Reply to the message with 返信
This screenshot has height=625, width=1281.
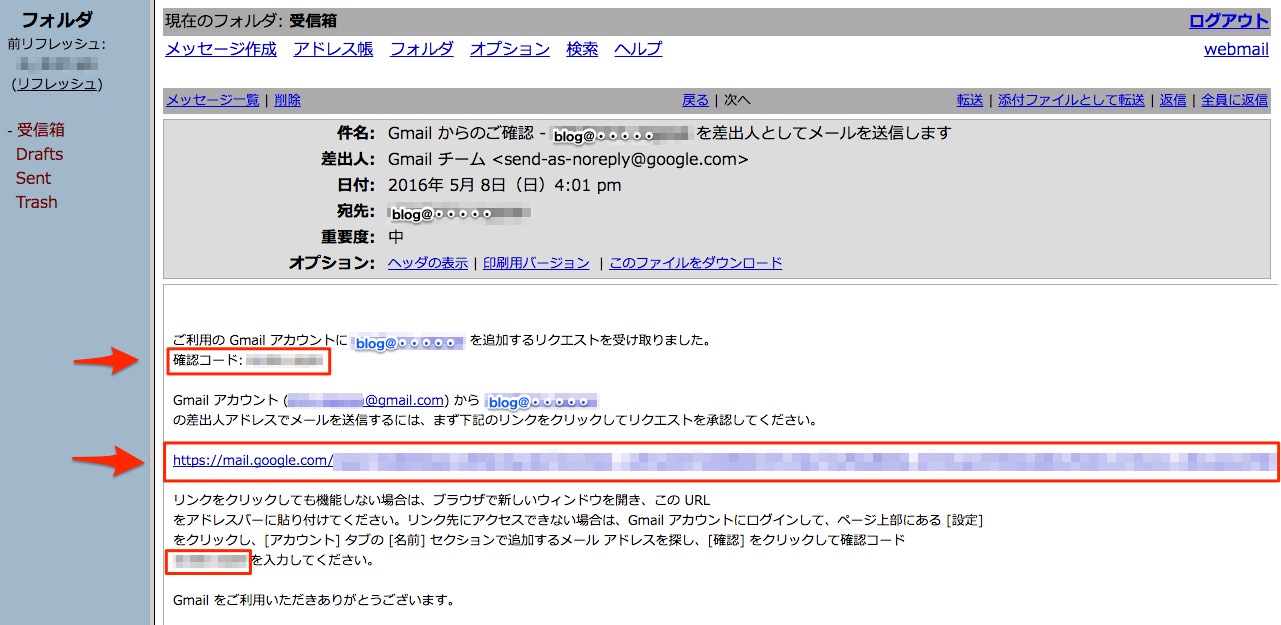coord(1173,100)
